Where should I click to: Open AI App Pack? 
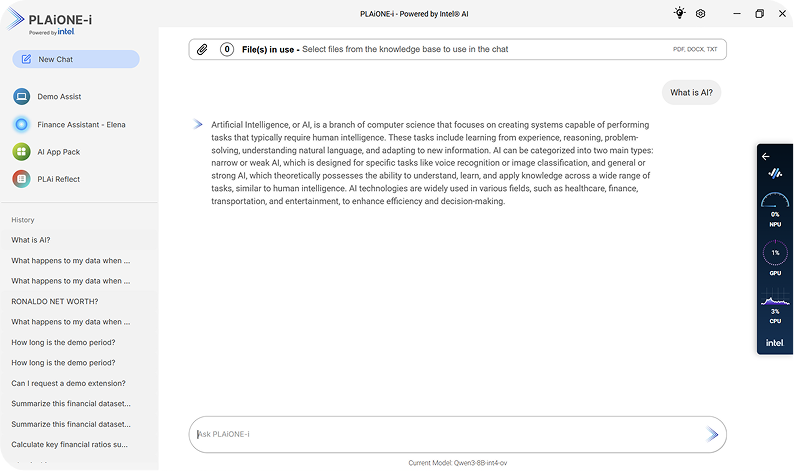[58, 152]
